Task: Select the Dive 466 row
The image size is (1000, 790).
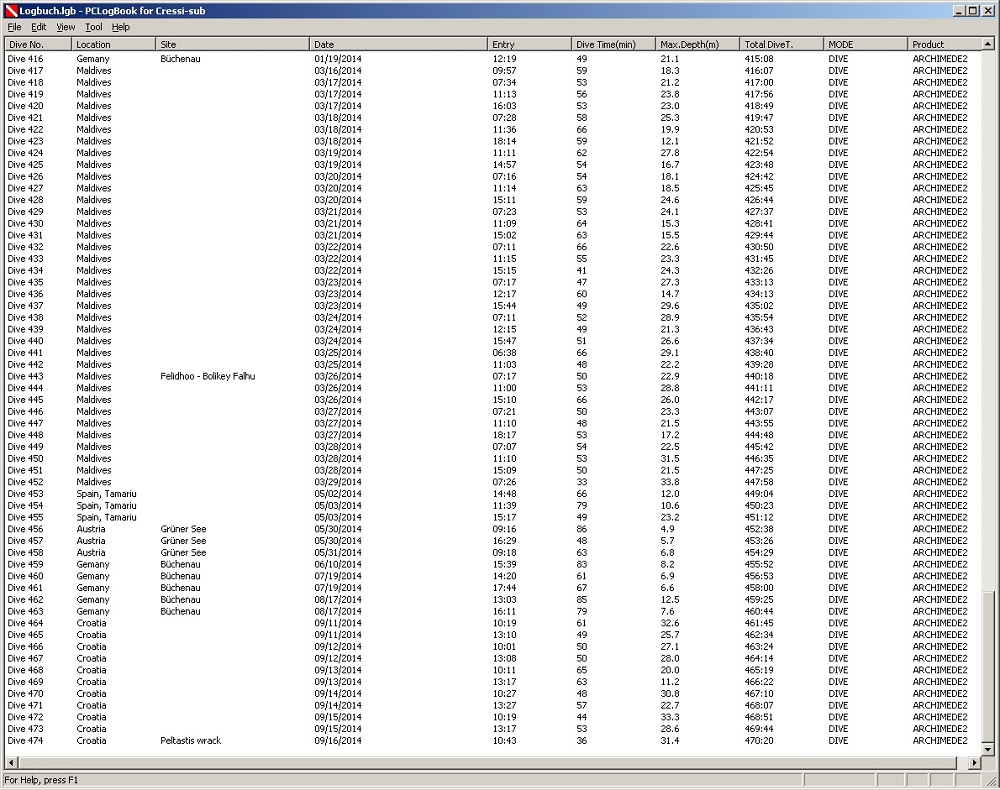Action: 493,647
